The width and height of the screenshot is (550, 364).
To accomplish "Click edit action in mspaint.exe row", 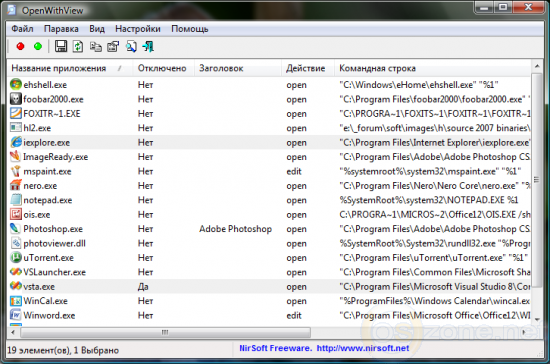I will 294,171.
